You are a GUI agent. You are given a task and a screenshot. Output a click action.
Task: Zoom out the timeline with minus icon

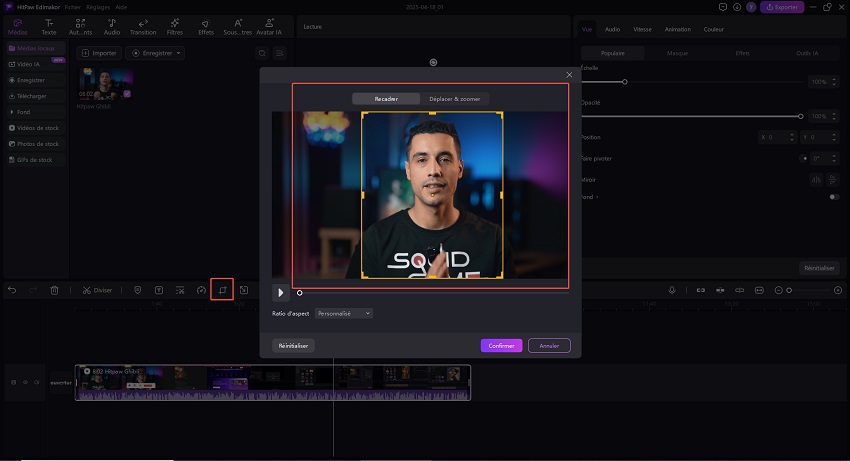click(778, 290)
